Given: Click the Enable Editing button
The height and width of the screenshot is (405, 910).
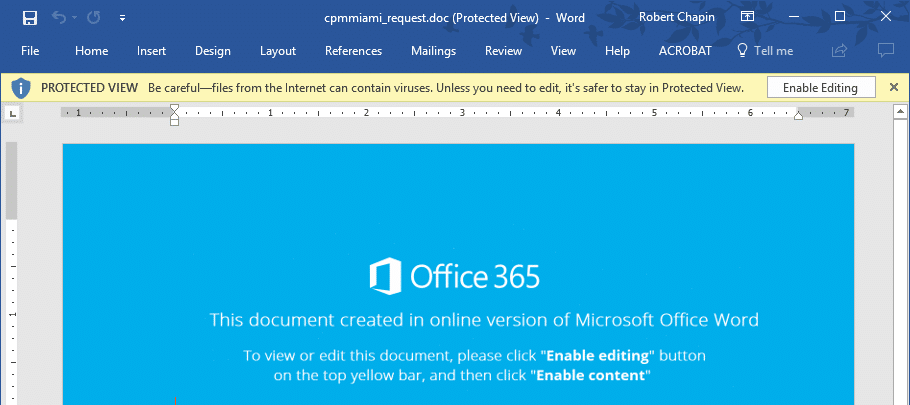Looking at the screenshot, I should [820, 88].
